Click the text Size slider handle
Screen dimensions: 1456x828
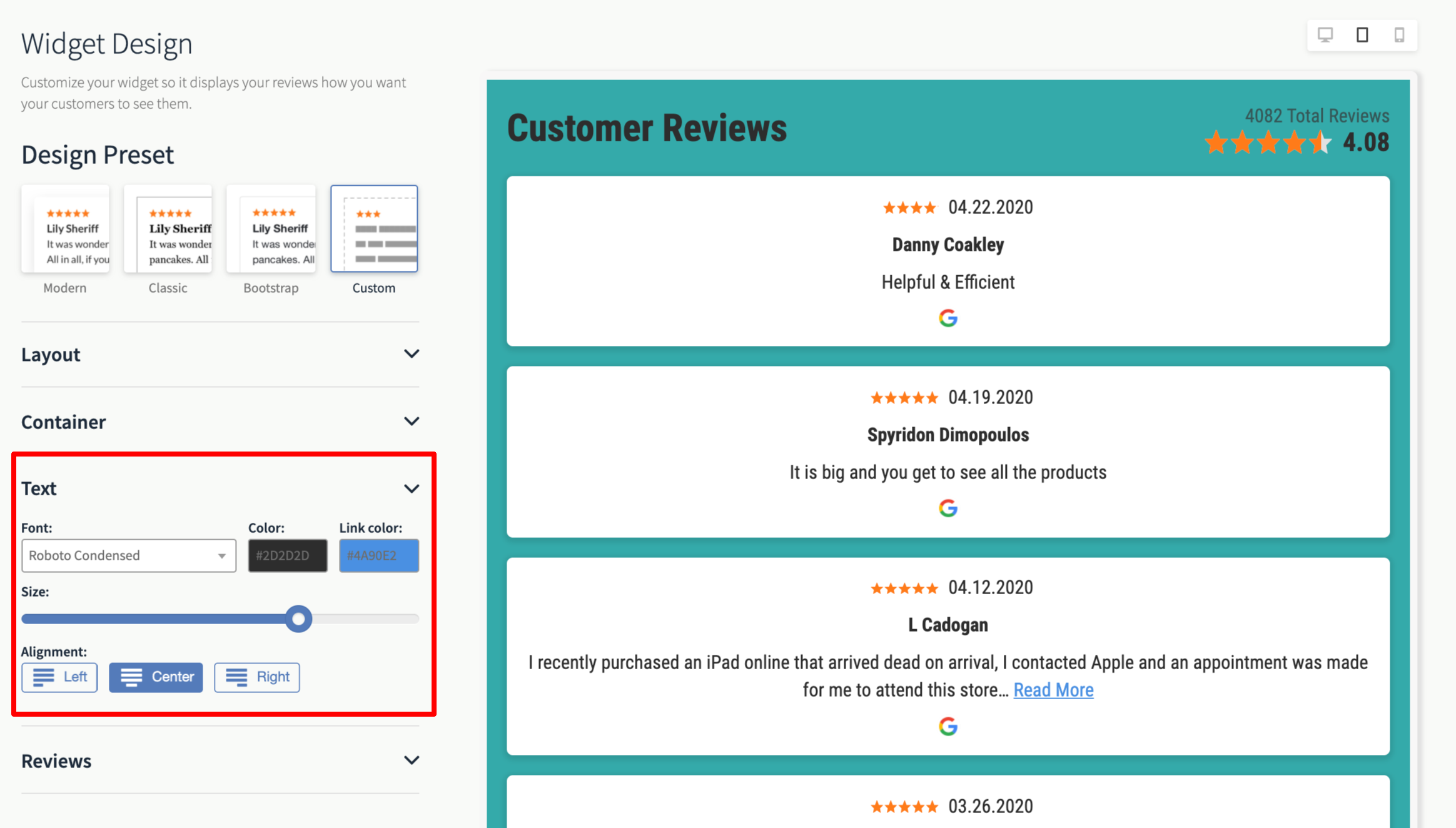point(298,619)
